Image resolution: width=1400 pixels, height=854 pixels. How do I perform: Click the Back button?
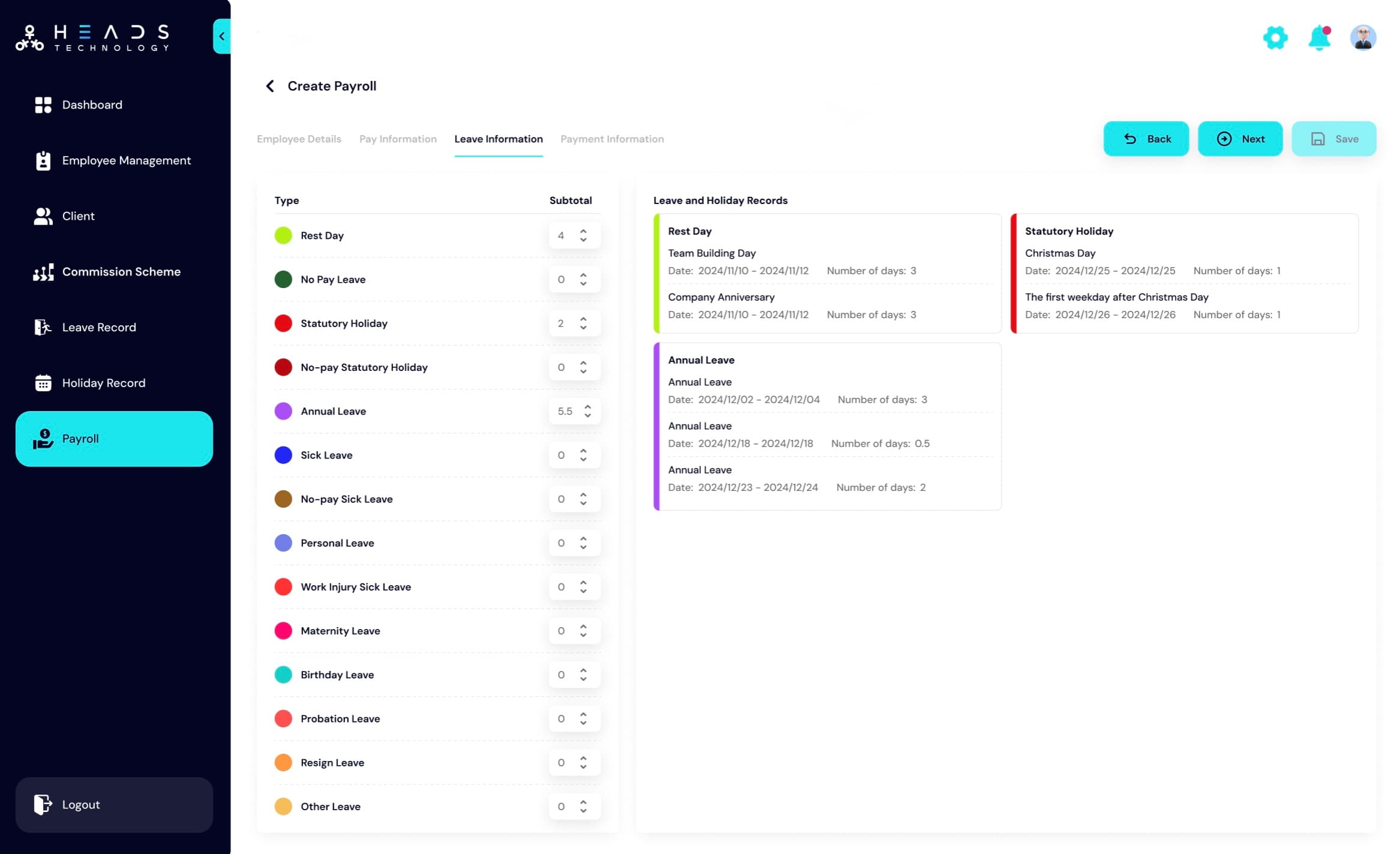click(x=1146, y=139)
